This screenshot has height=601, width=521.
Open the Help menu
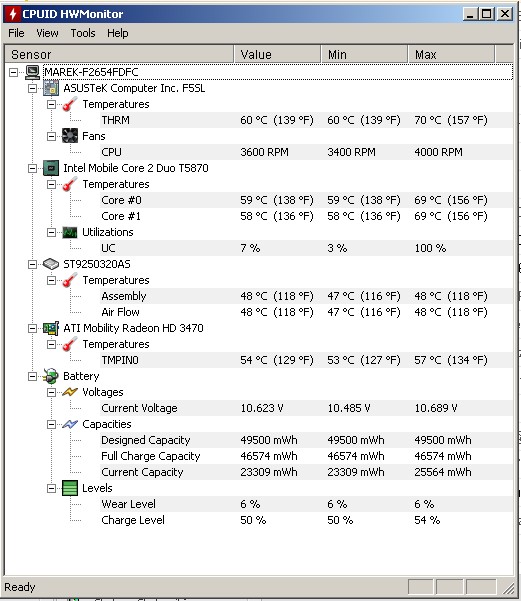(x=118, y=33)
